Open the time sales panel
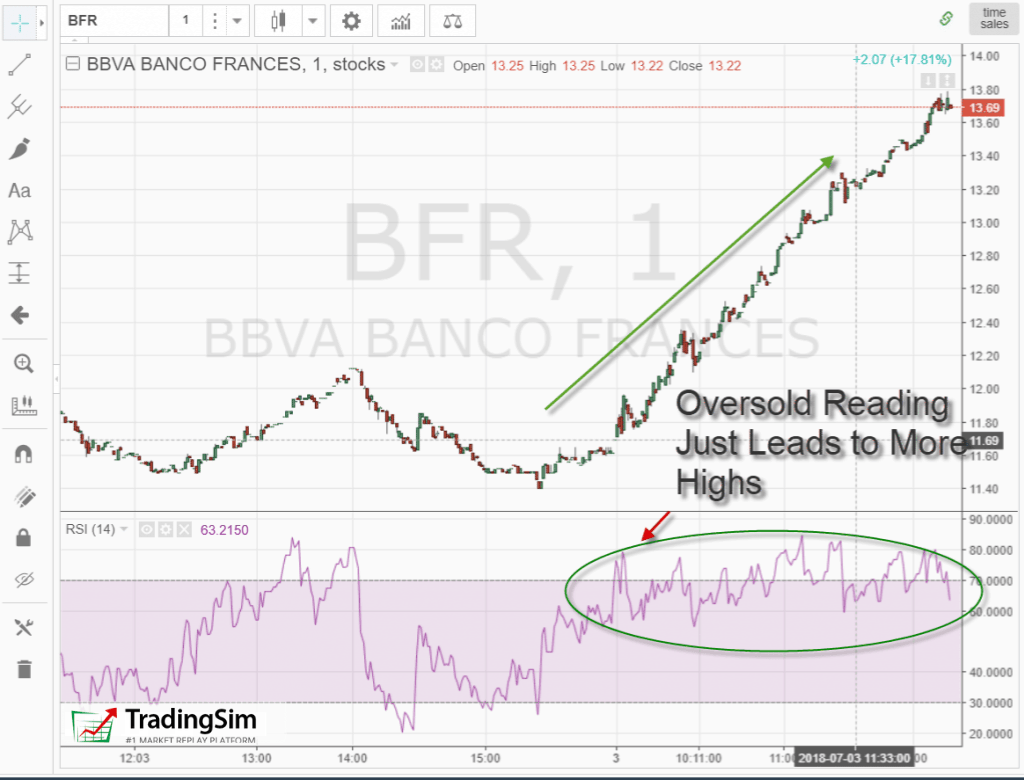The image size is (1024, 780). click(994, 18)
